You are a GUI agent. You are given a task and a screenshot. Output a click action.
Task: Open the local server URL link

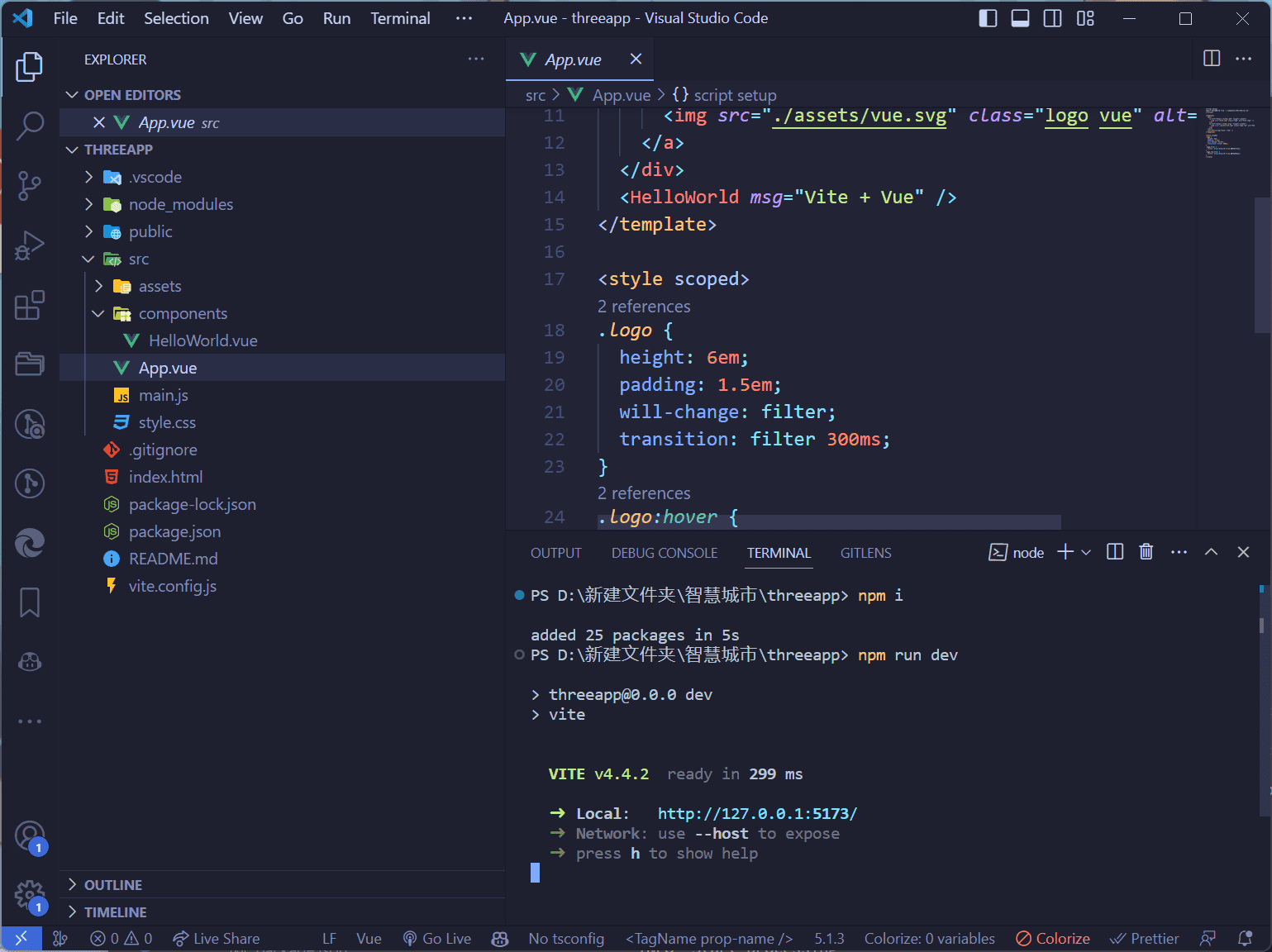click(x=757, y=813)
